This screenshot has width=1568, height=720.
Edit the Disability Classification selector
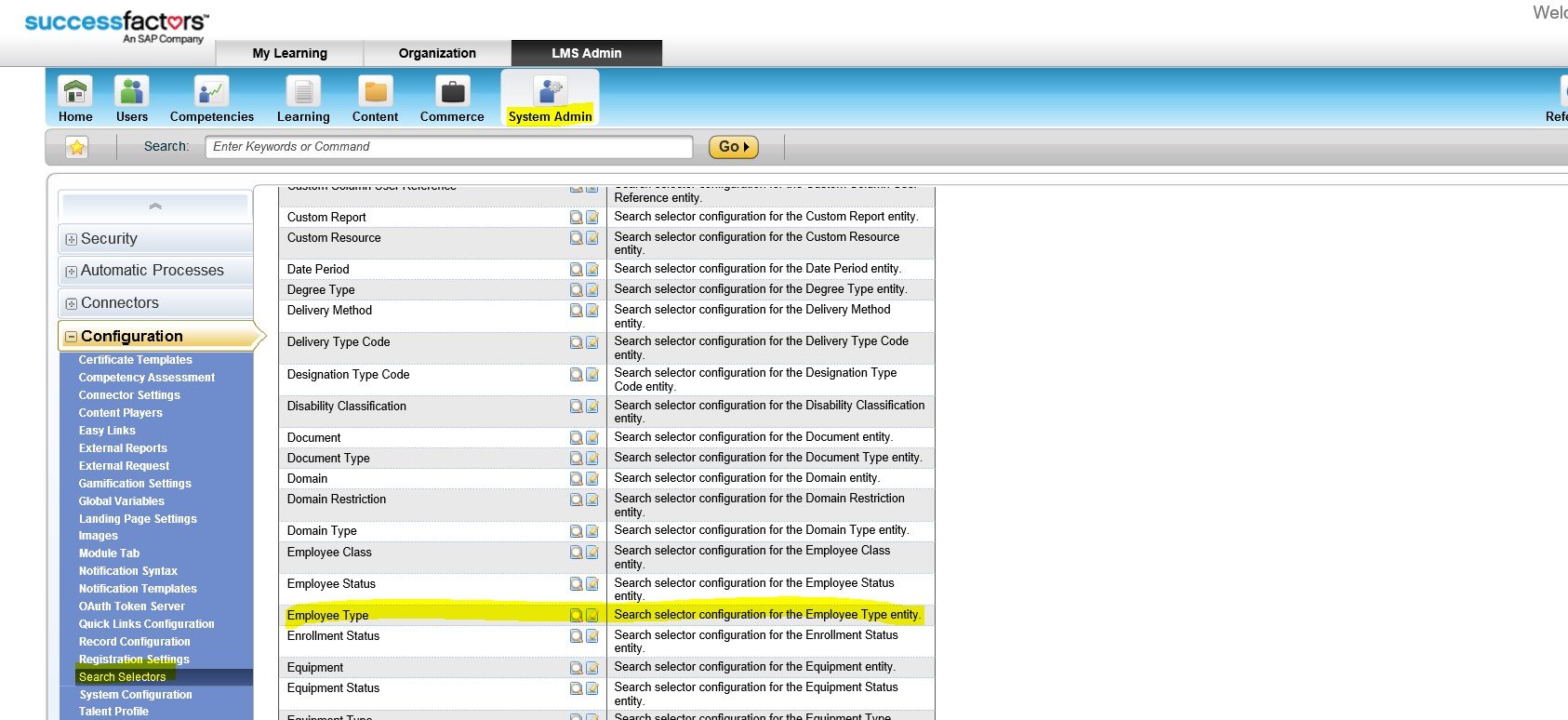point(591,407)
